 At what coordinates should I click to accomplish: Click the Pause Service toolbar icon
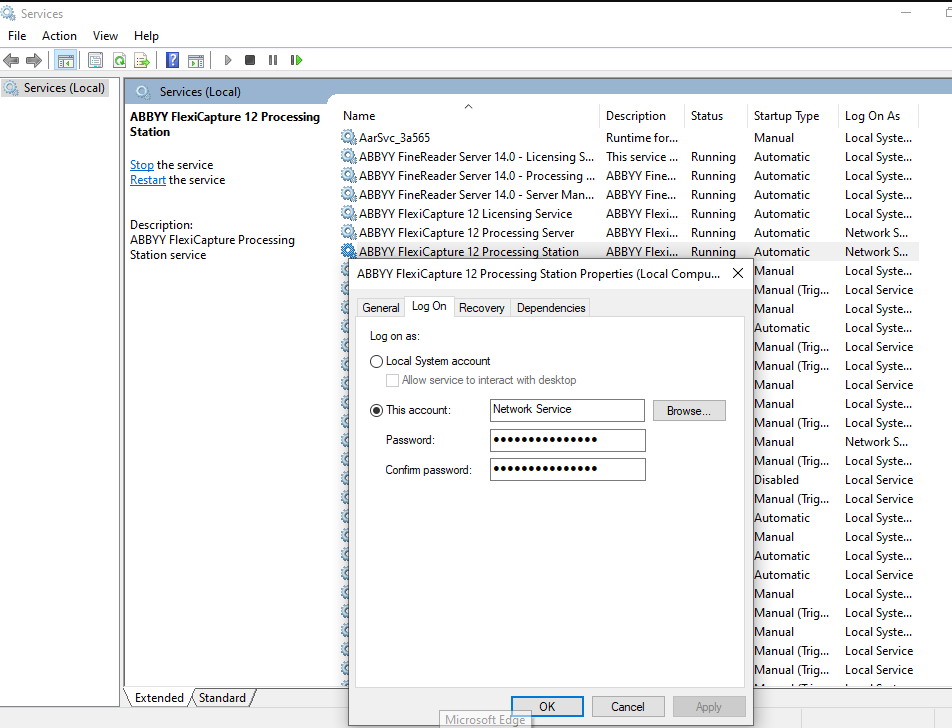point(273,60)
